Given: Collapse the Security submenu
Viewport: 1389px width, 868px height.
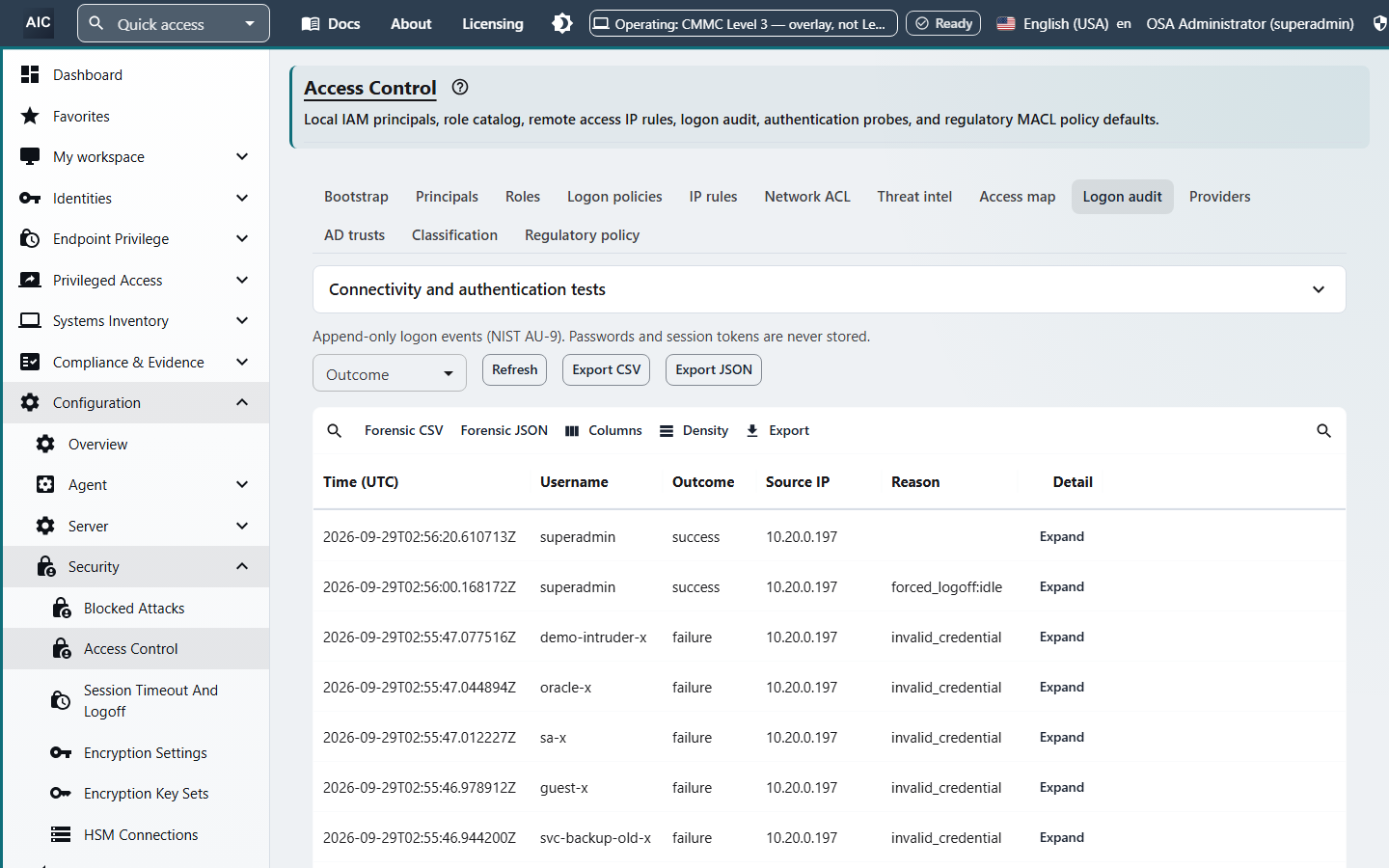Looking at the screenshot, I should click(135, 566).
